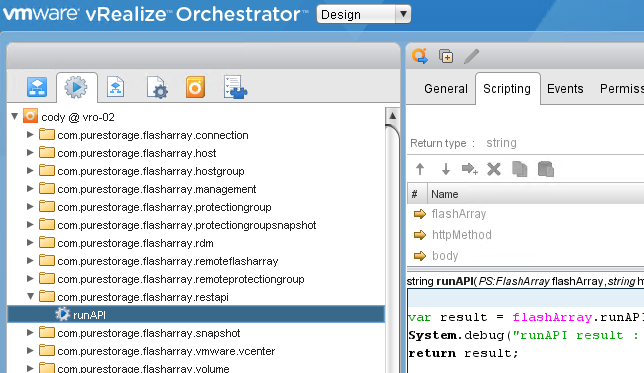Switch to the Events tab
The image size is (644, 373).
[x=565, y=89]
